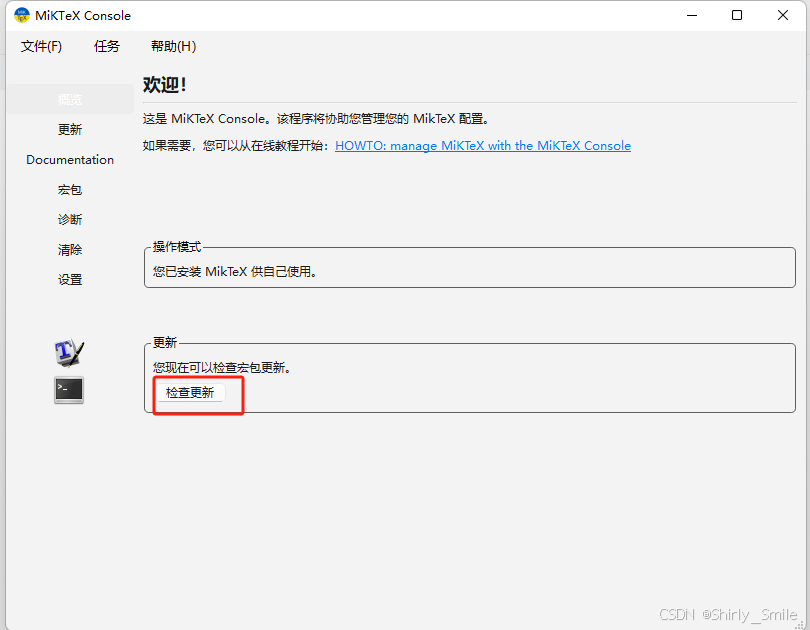Screen dimensions: 810x630
Task: Minimize the MiKTeX Console window
Action: (x=692, y=15)
